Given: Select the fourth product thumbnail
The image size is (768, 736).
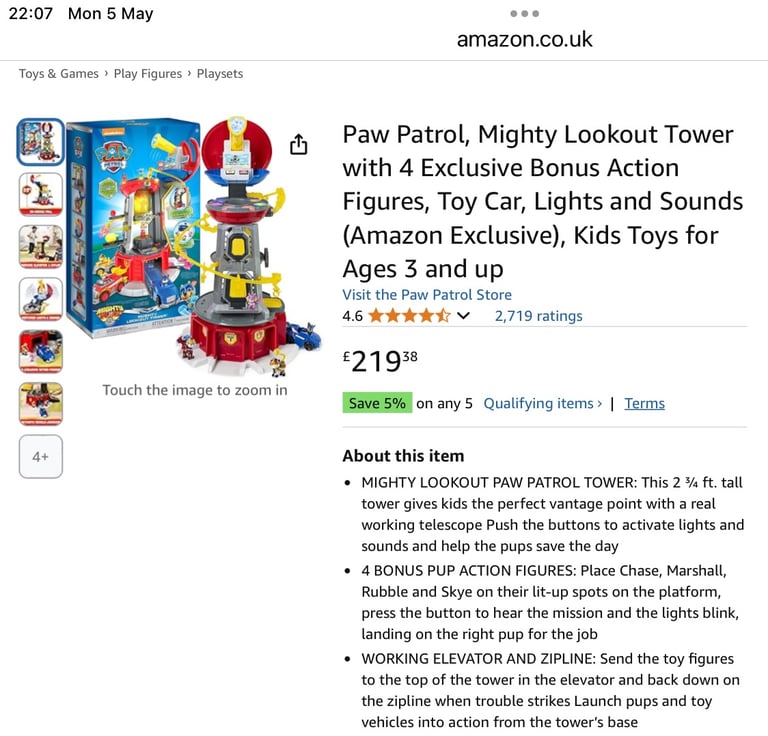Looking at the screenshot, I should click(x=41, y=299).
